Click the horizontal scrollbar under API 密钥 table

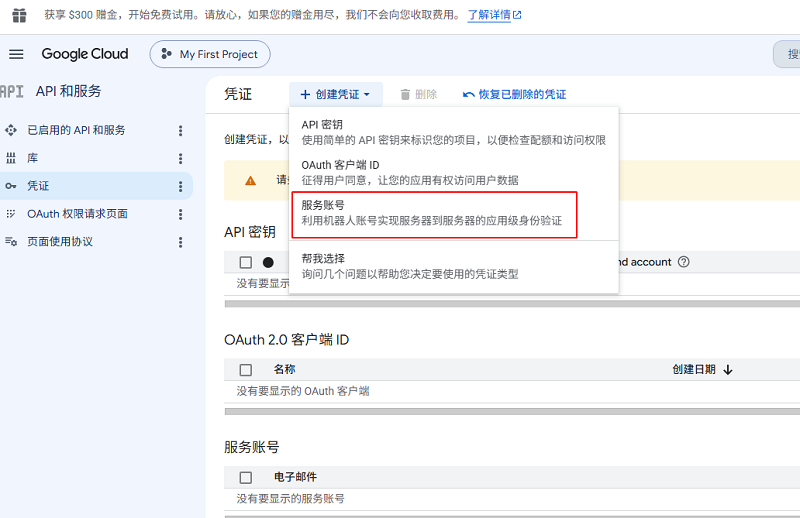click(x=512, y=304)
